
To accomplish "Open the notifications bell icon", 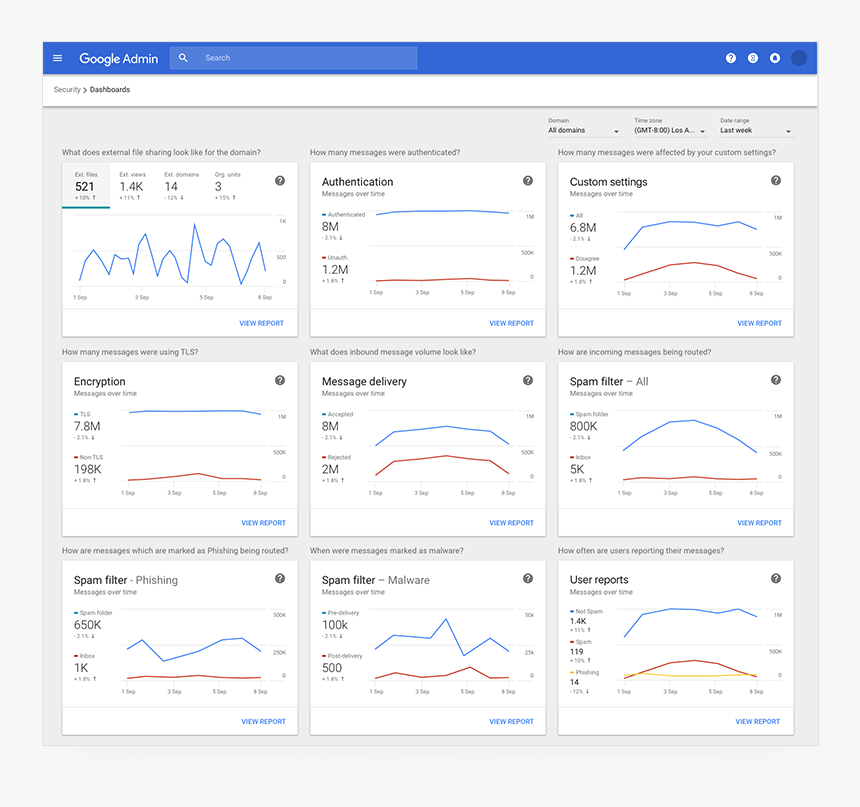I will point(775,58).
